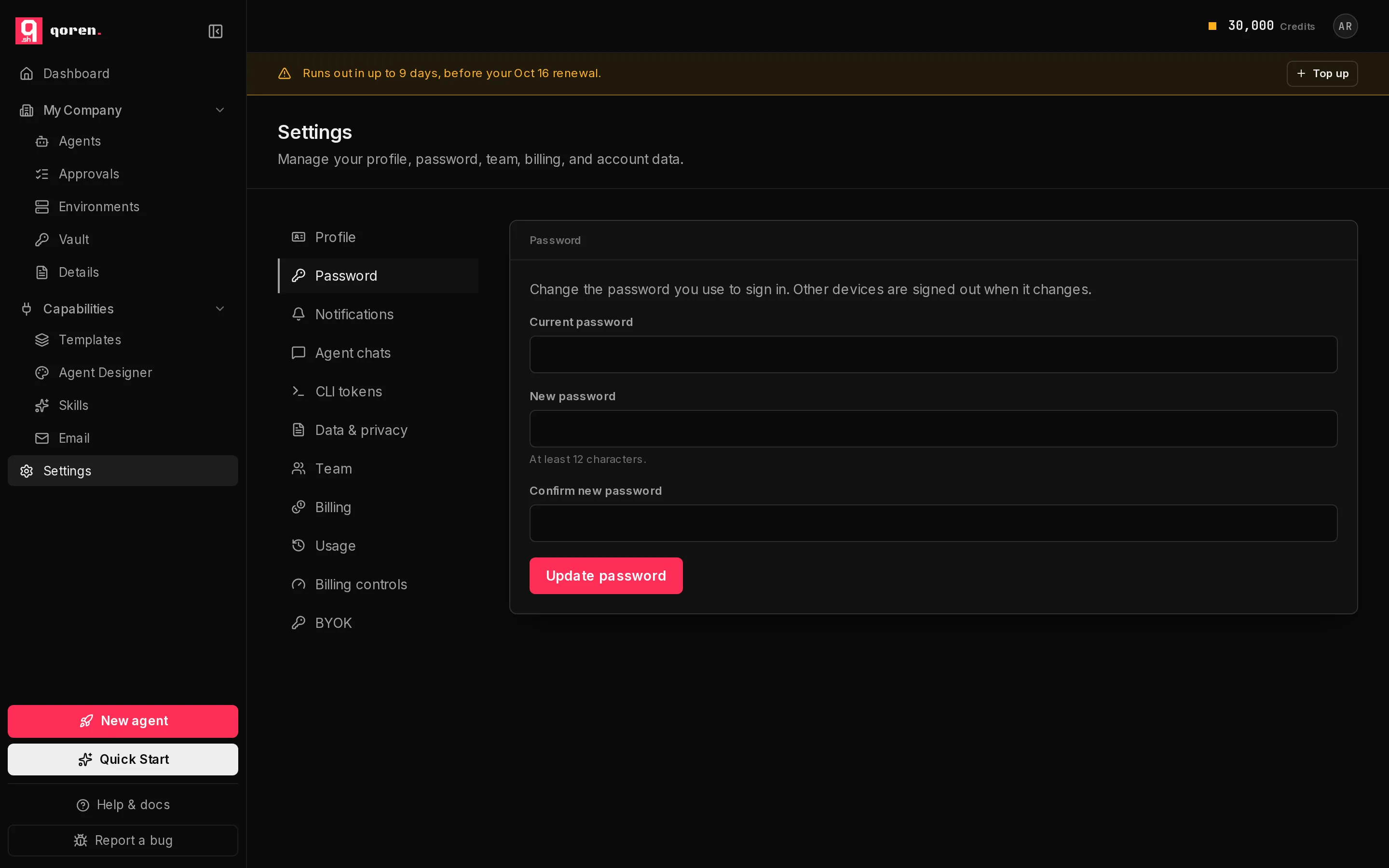
Task: Open the BYOK settings tab
Action: [x=378, y=623]
